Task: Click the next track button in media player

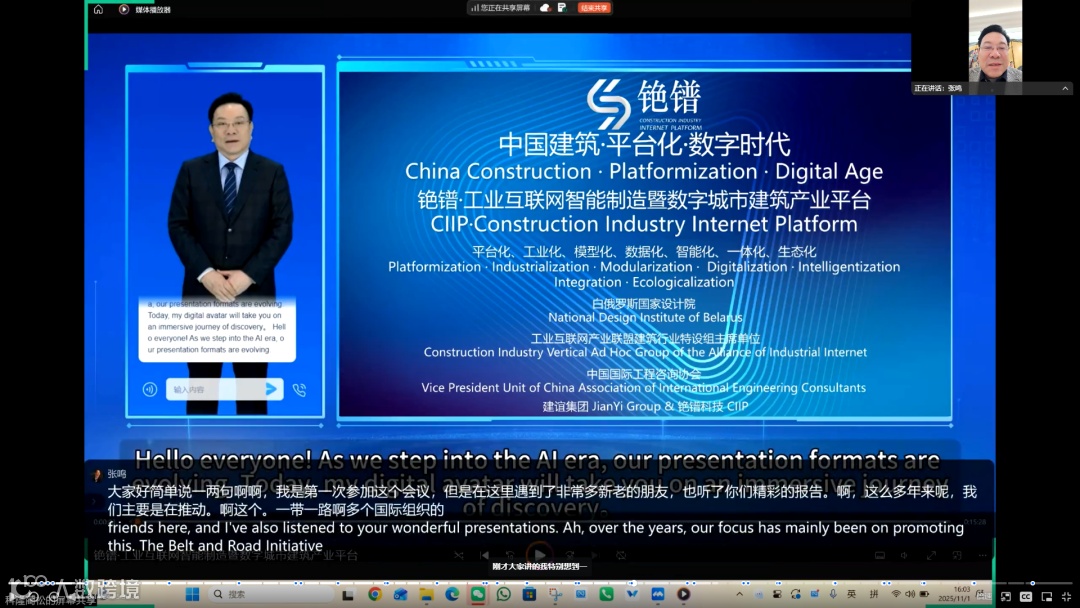Action: tap(595, 555)
